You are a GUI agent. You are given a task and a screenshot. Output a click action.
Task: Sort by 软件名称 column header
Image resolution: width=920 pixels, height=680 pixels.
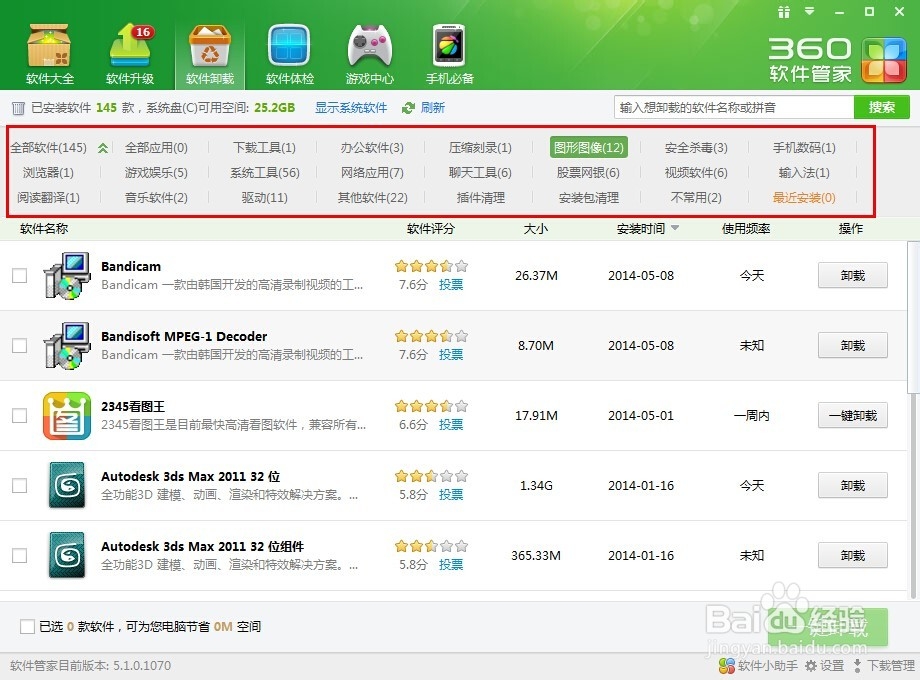coord(44,229)
